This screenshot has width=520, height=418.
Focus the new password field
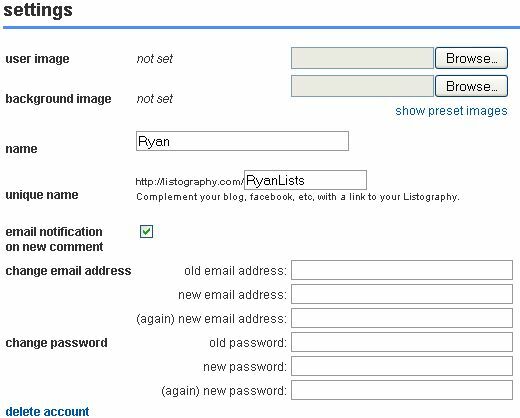tap(402, 366)
